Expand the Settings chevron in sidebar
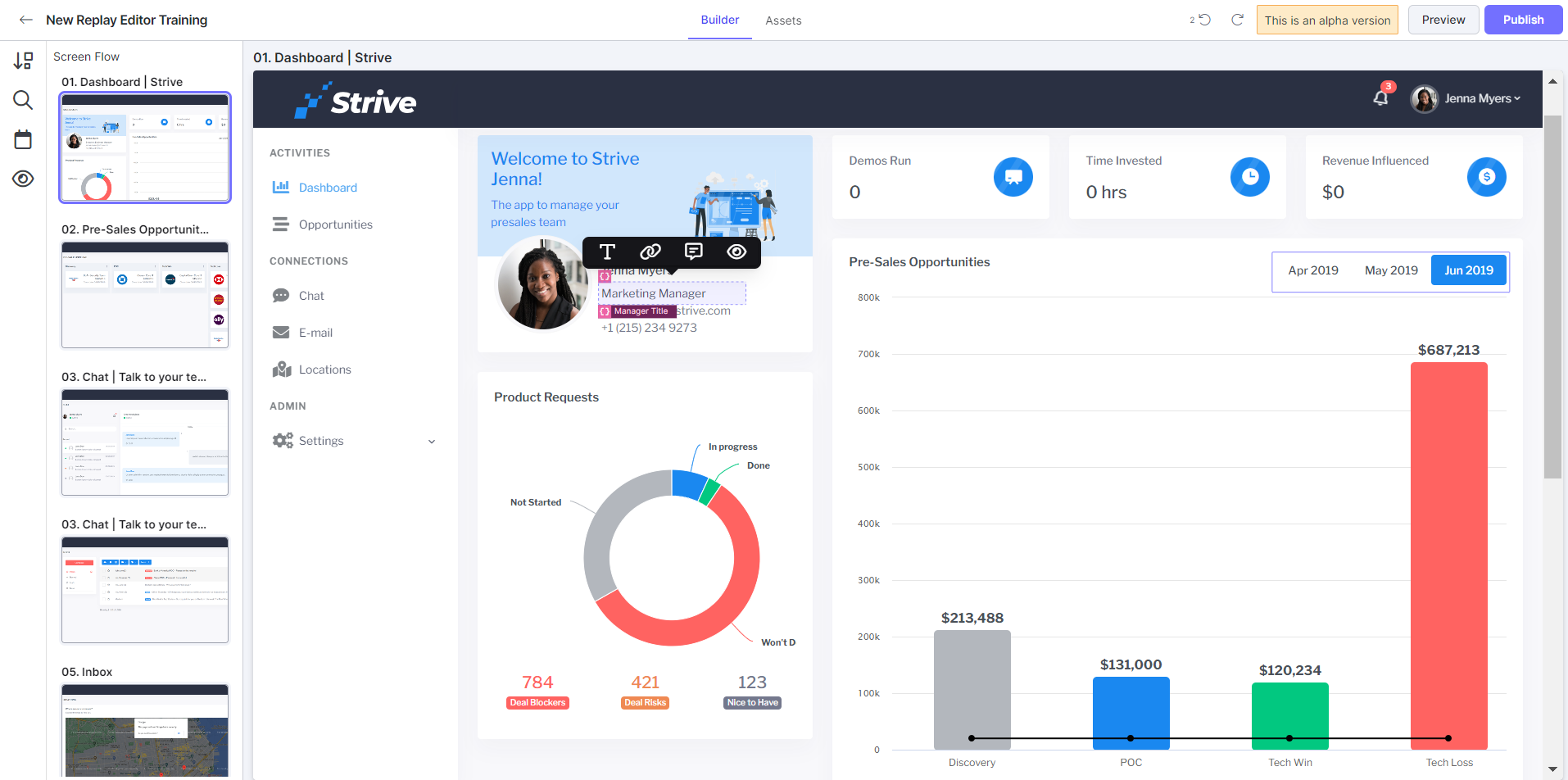This screenshot has height=780, width=1568. coord(432,441)
